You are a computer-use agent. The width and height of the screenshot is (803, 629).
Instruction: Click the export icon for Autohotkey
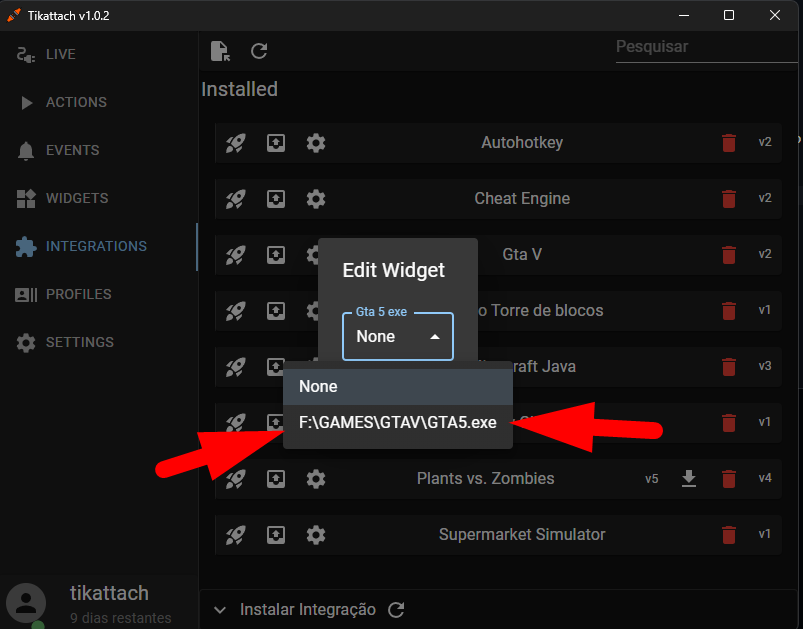tap(276, 143)
